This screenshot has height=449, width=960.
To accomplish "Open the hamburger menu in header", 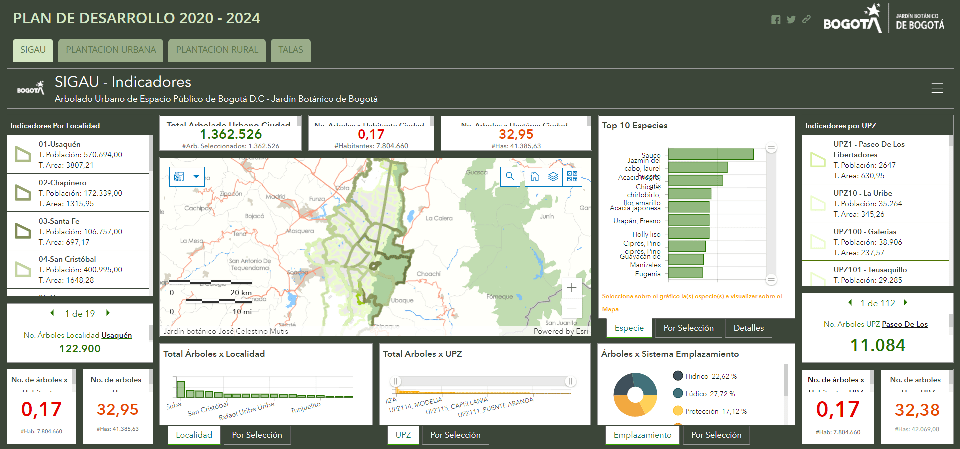I will pyautogui.click(x=937, y=88).
